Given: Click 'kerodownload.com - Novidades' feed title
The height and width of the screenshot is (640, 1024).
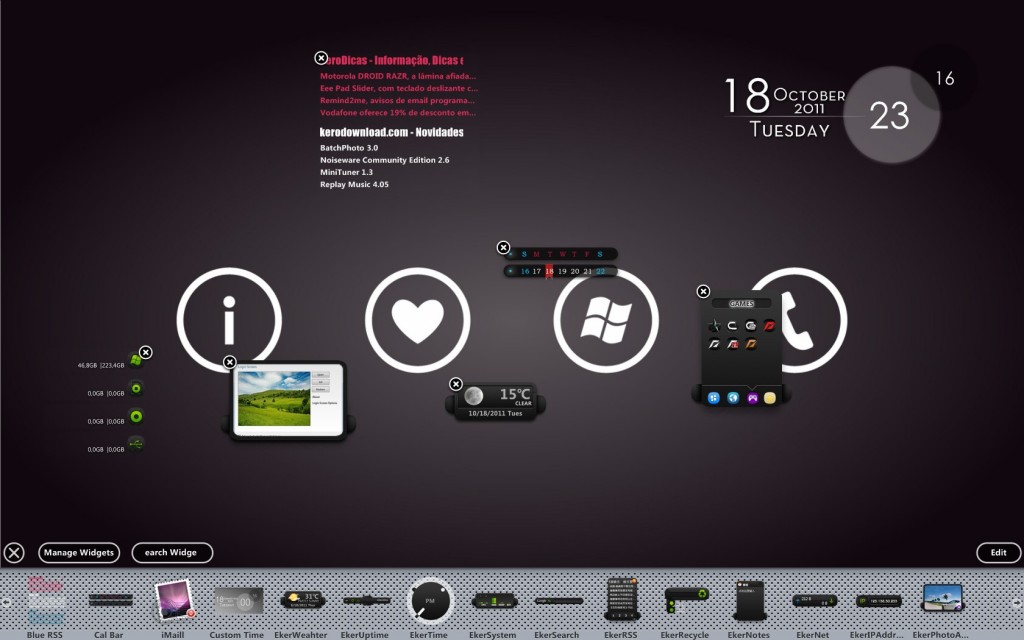Looking at the screenshot, I should coord(391,132).
